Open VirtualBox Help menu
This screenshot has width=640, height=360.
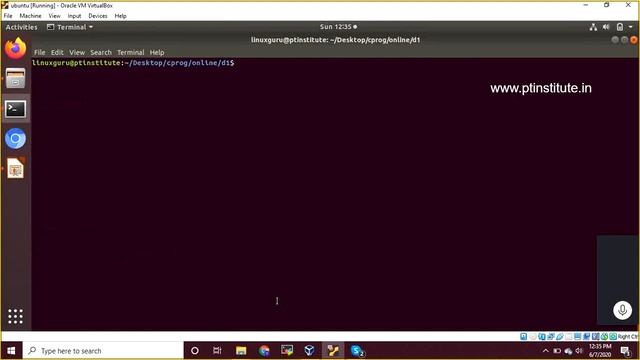tap(120, 16)
